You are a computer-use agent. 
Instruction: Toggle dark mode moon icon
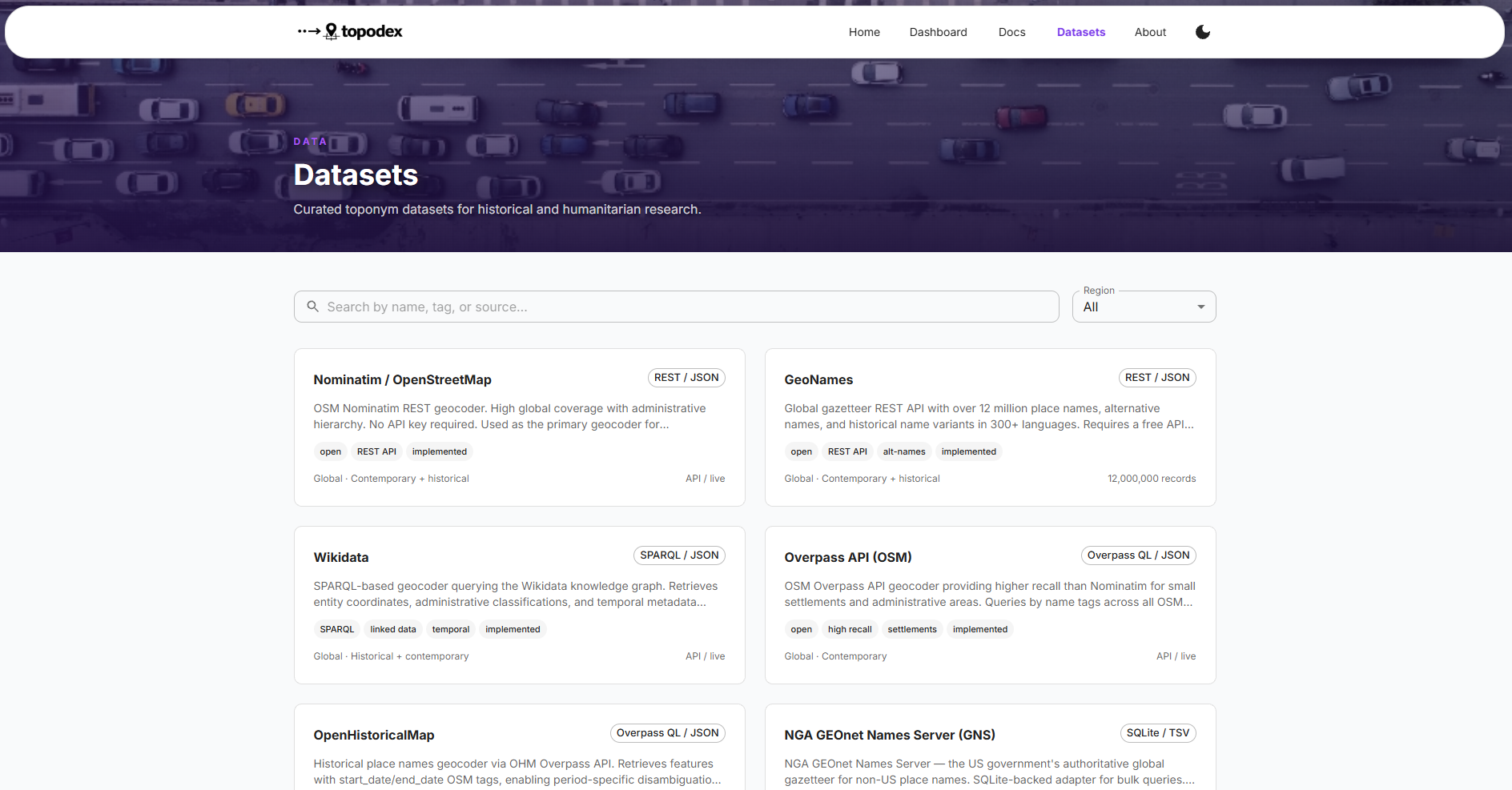tap(1202, 32)
